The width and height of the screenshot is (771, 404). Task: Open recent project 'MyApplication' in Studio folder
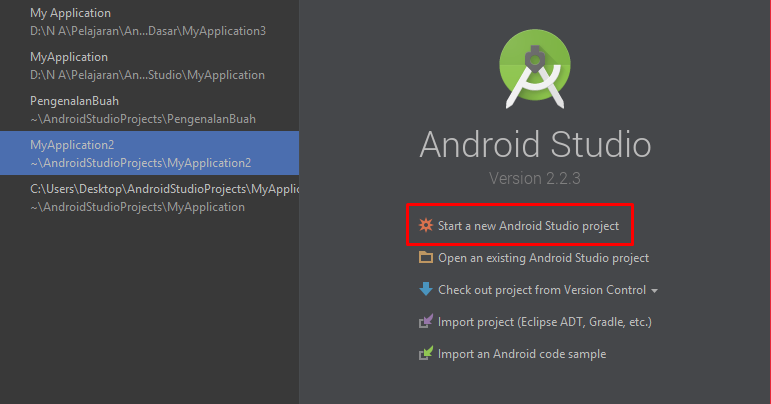[x=149, y=66]
